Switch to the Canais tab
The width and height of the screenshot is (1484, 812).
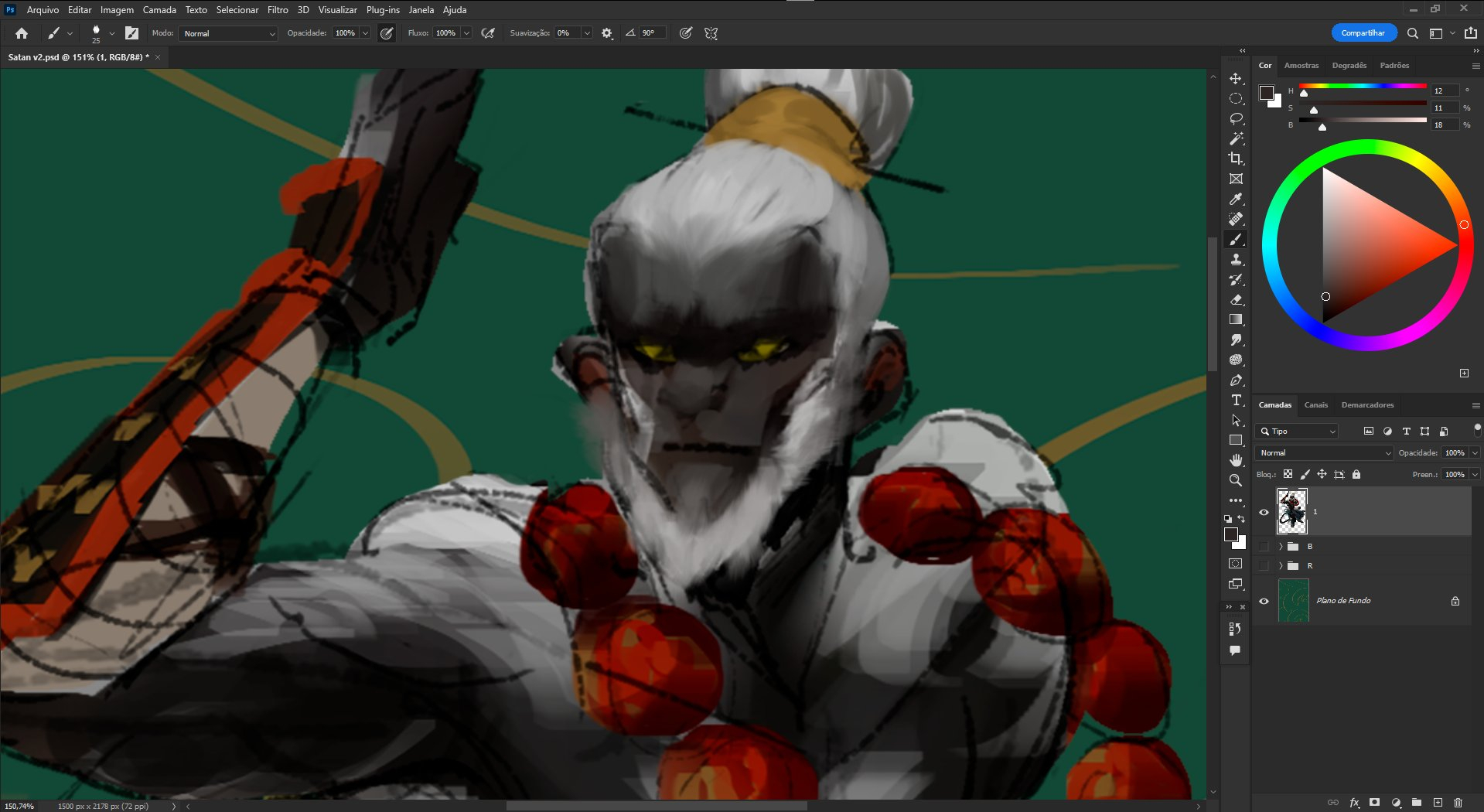(x=1315, y=405)
